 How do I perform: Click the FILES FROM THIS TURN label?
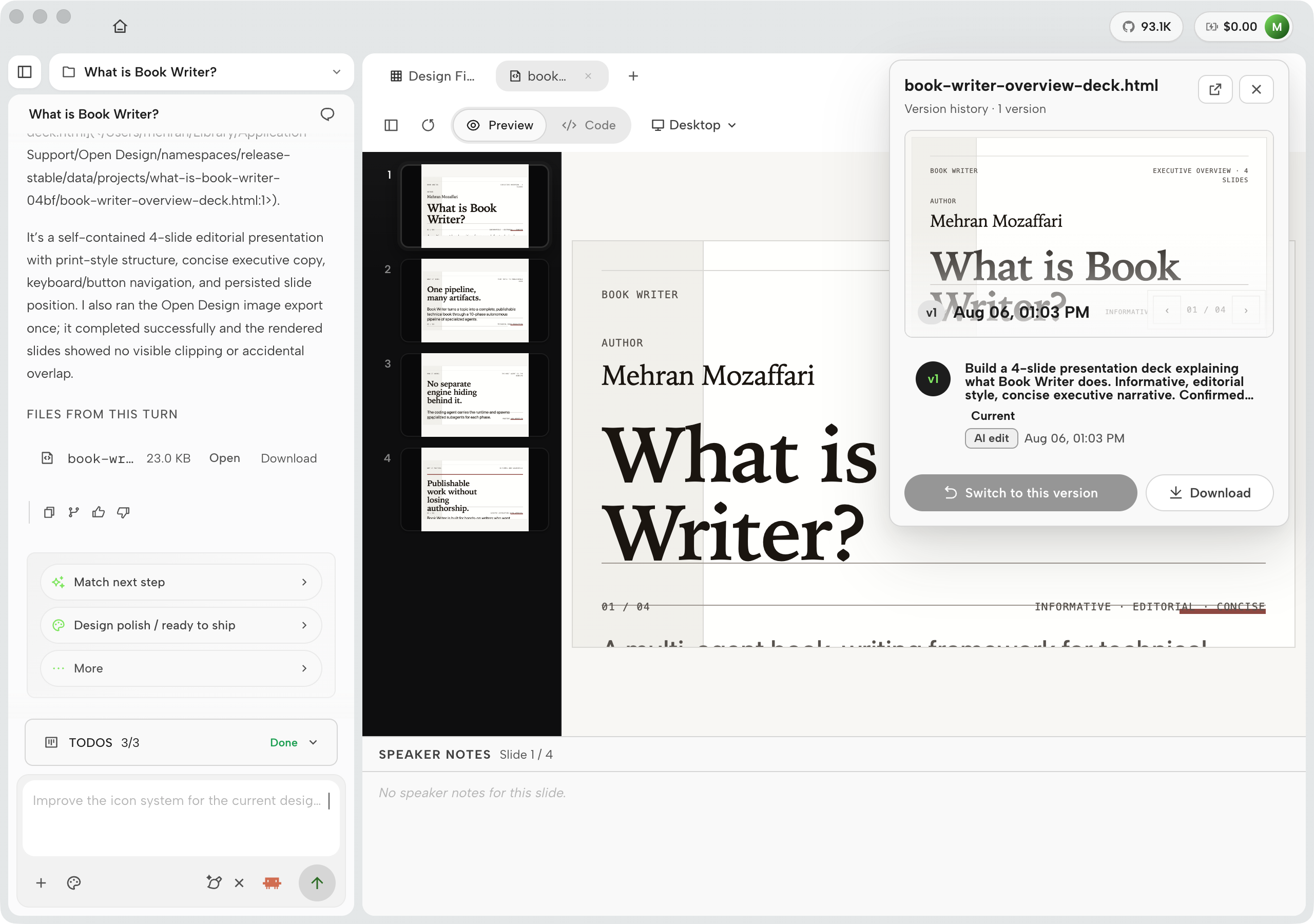tap(102, 414)
